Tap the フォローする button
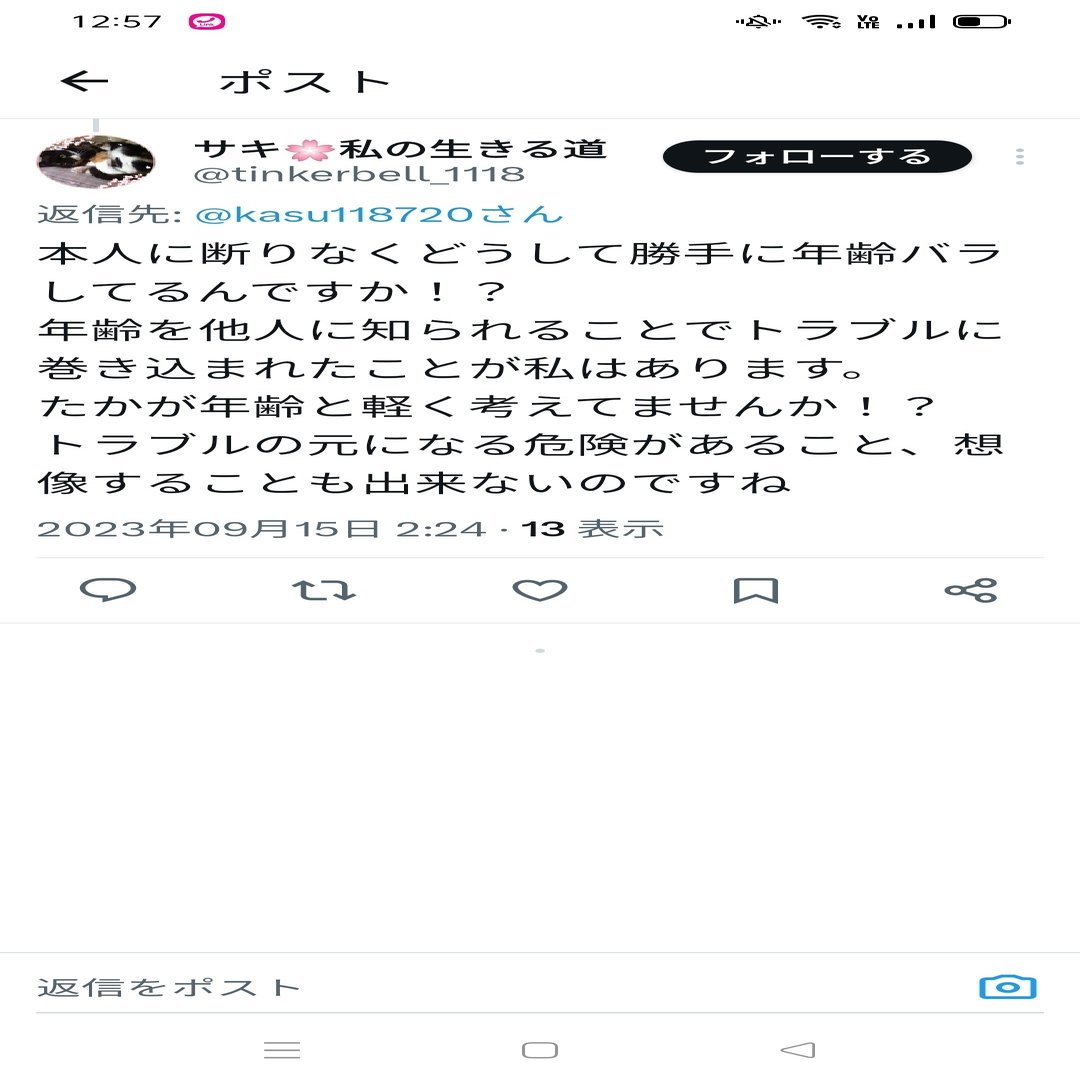This screenshot has height=1080, width=1080. tap(817, 156)
